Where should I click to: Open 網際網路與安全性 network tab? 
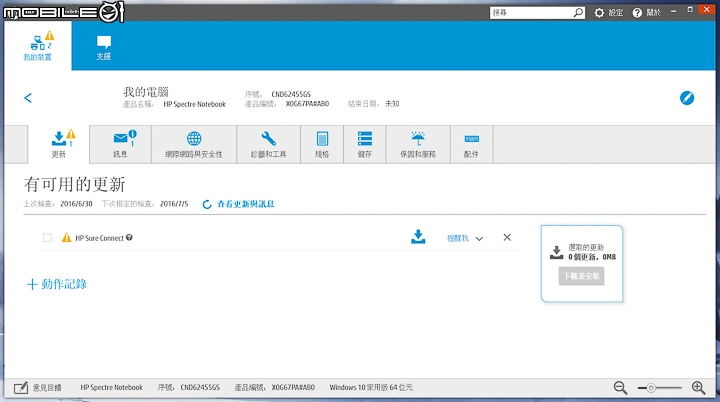[x=194, y=144]
